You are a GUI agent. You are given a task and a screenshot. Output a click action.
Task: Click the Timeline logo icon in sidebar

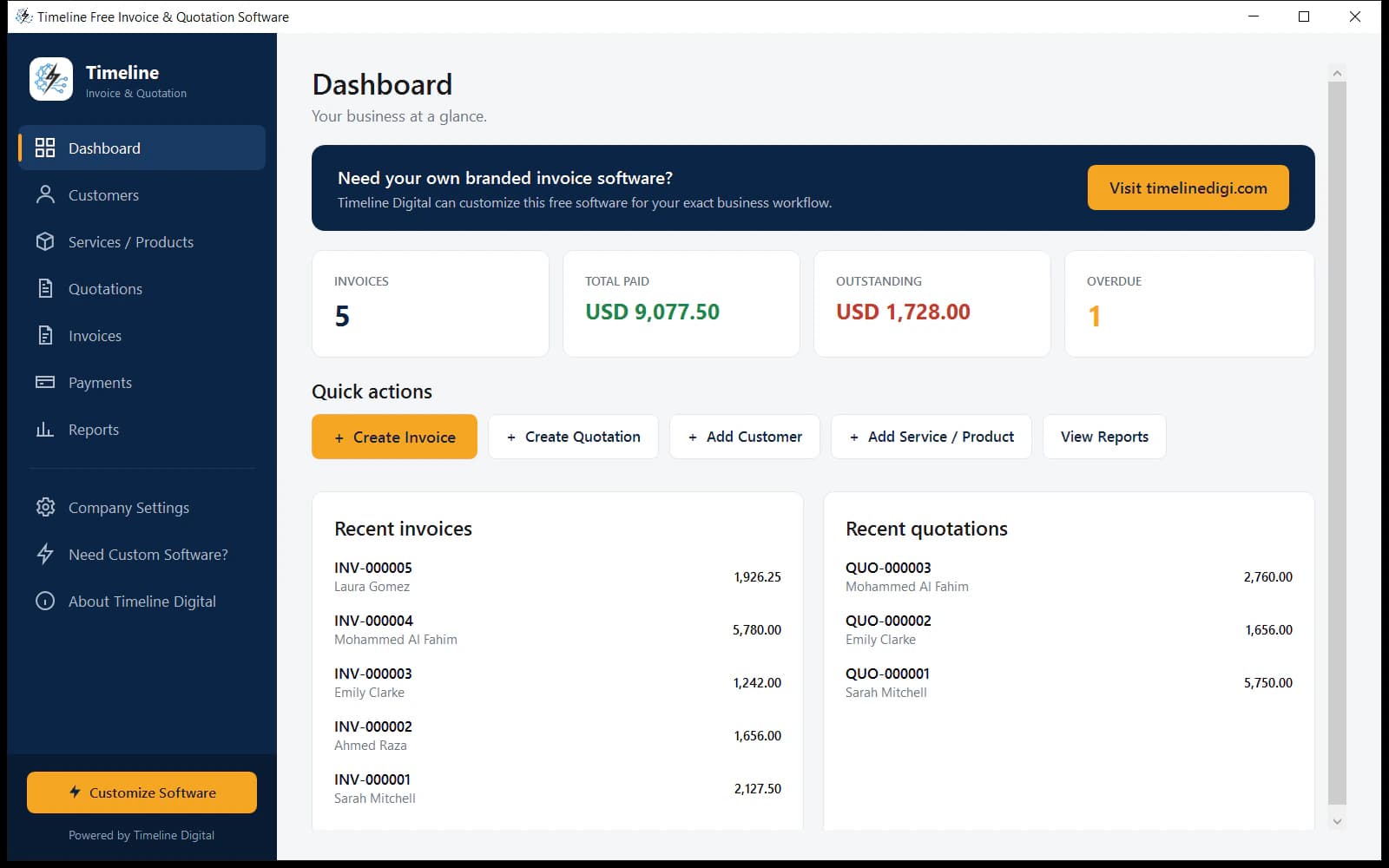pos(51,80)
